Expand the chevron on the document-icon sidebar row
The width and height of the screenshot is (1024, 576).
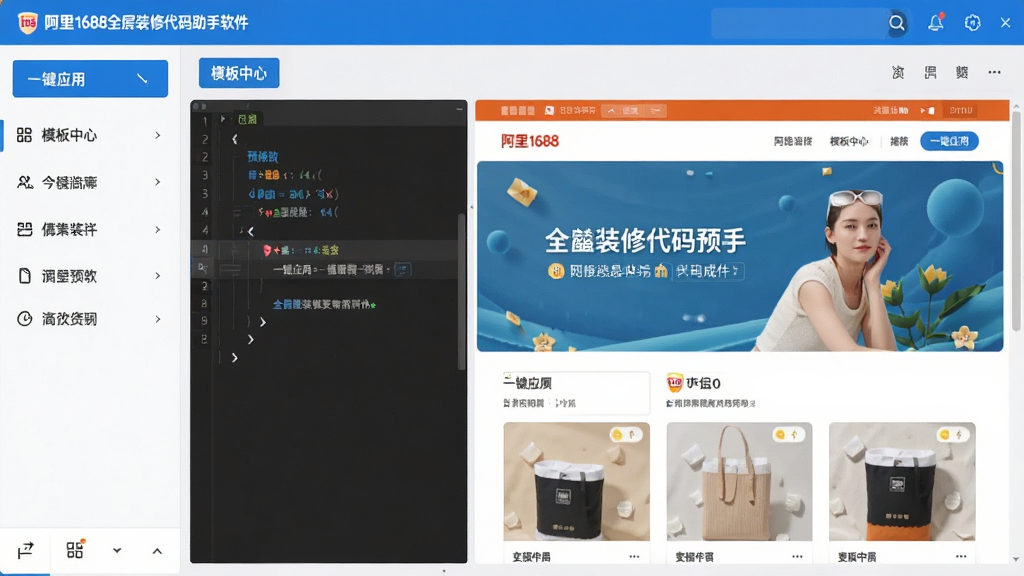pyautogui.click(x=157, y=276)
